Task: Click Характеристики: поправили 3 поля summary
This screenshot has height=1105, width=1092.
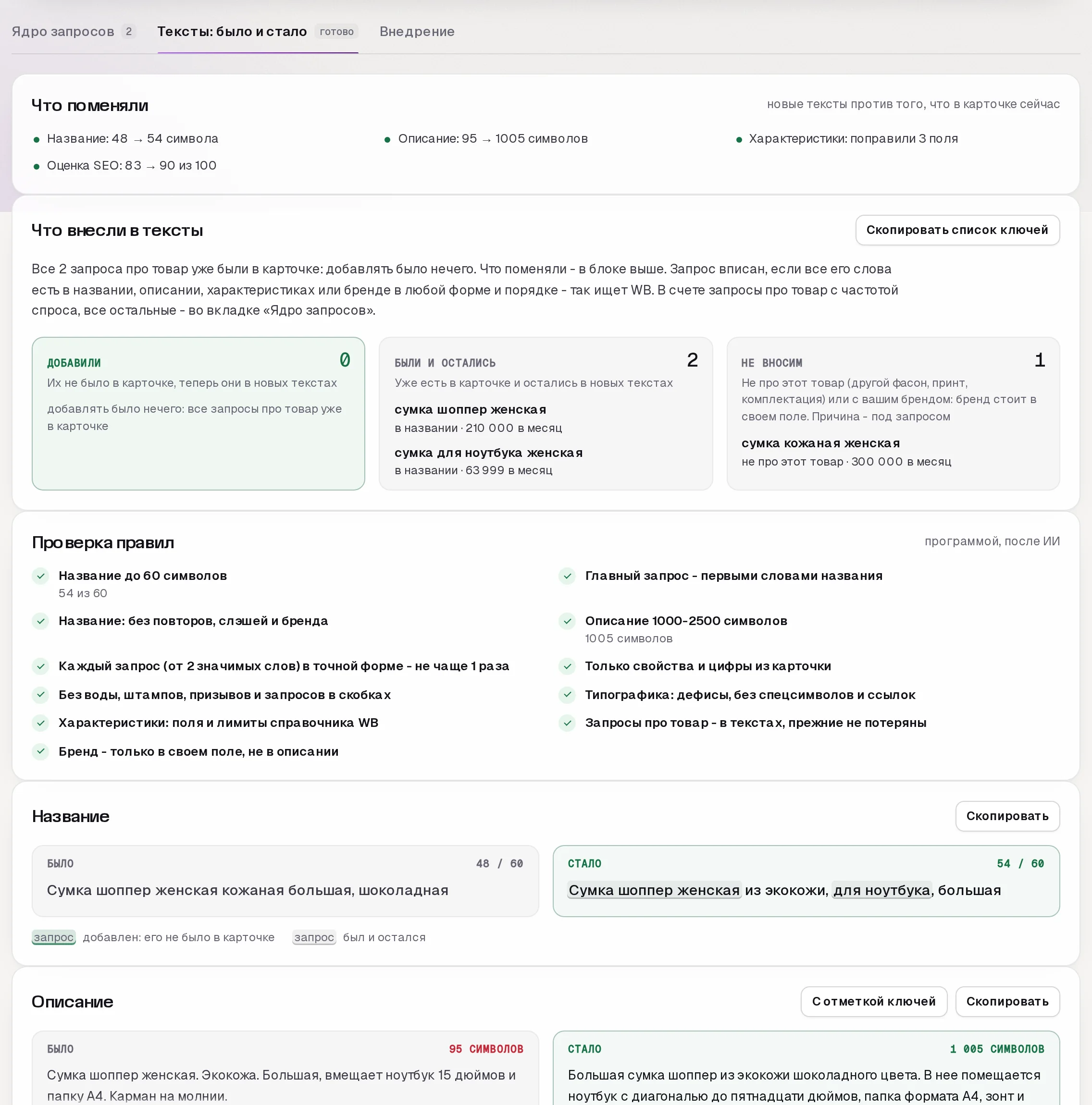Action: click(x=853, y=138)
